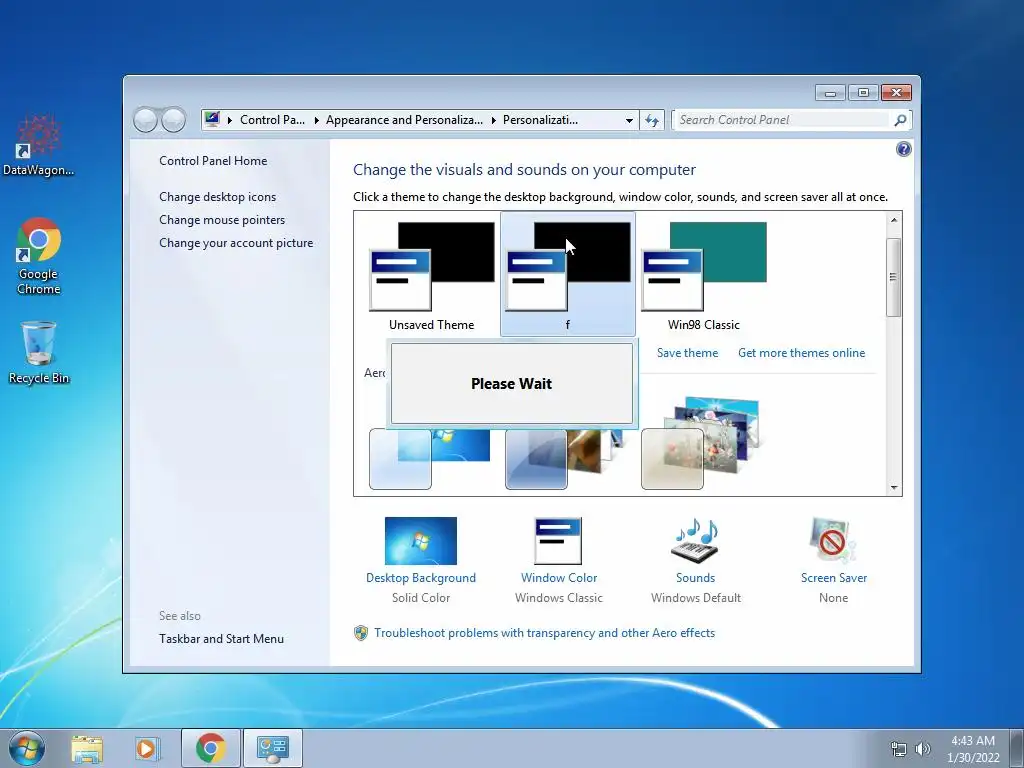Click the taskbar clock and date
The image size is (1024, 768).
972,749
